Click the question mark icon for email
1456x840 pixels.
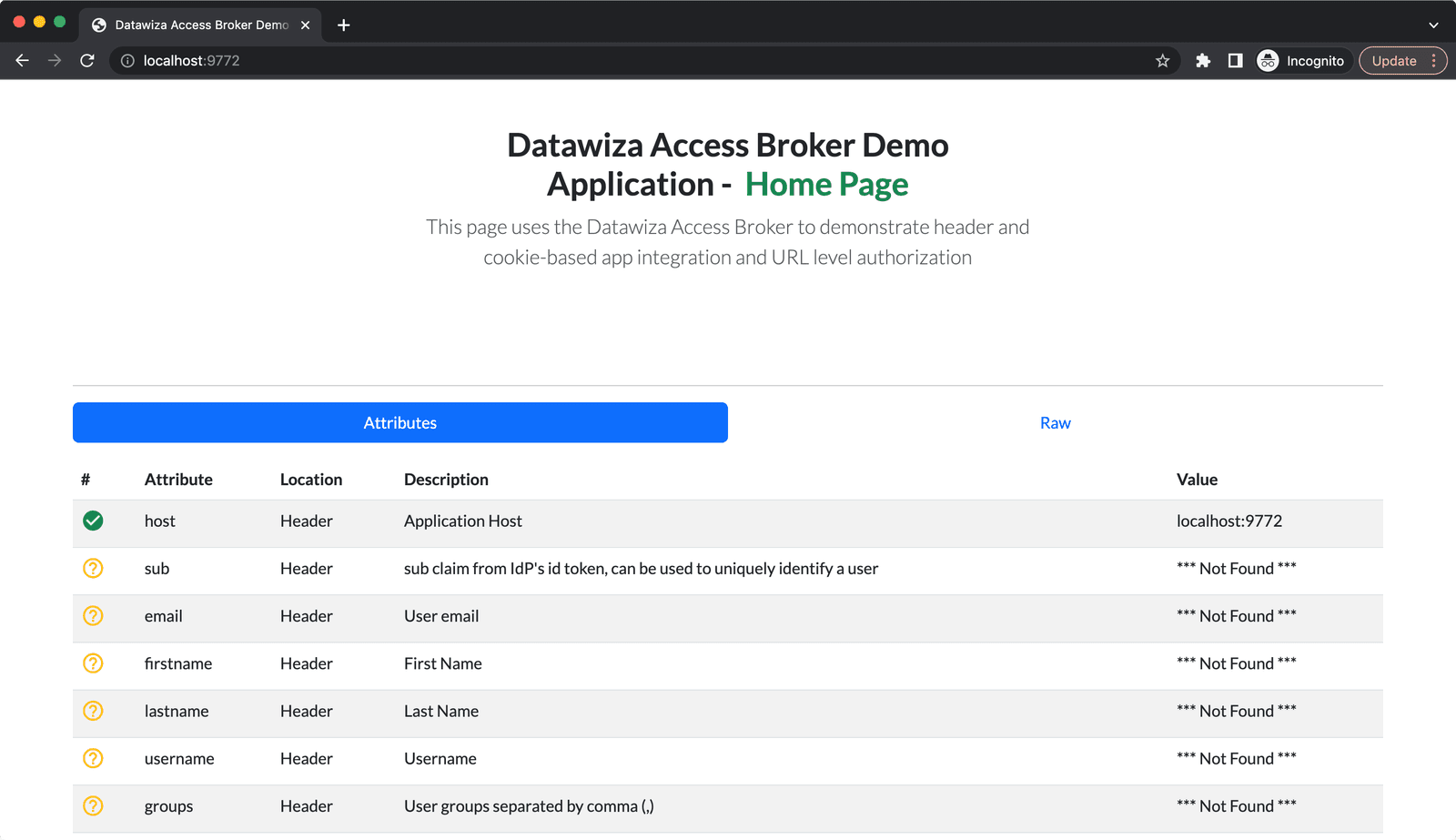(x=93, y=615)
